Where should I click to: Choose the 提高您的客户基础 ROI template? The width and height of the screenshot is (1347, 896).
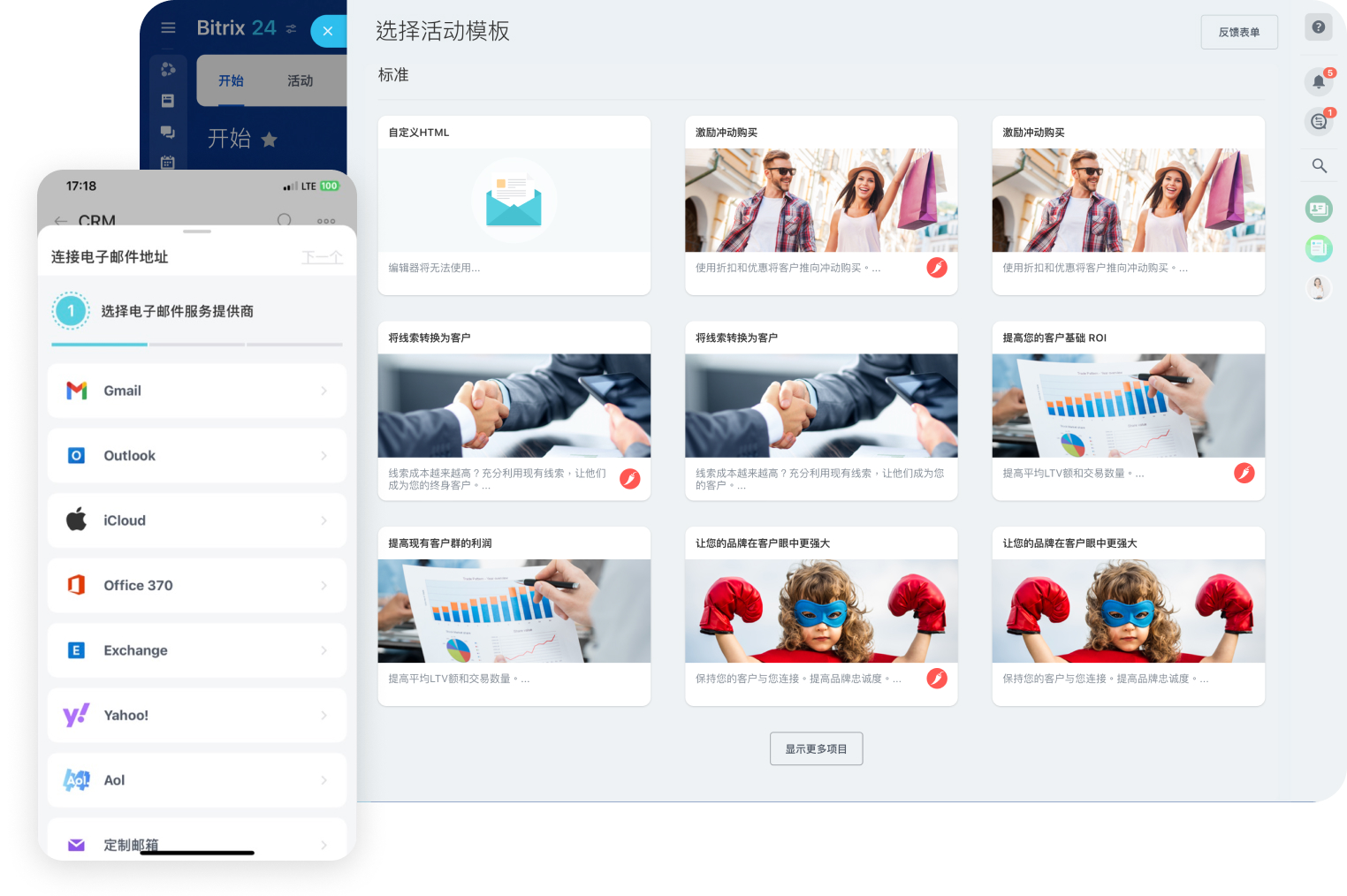click(1128, 410)
